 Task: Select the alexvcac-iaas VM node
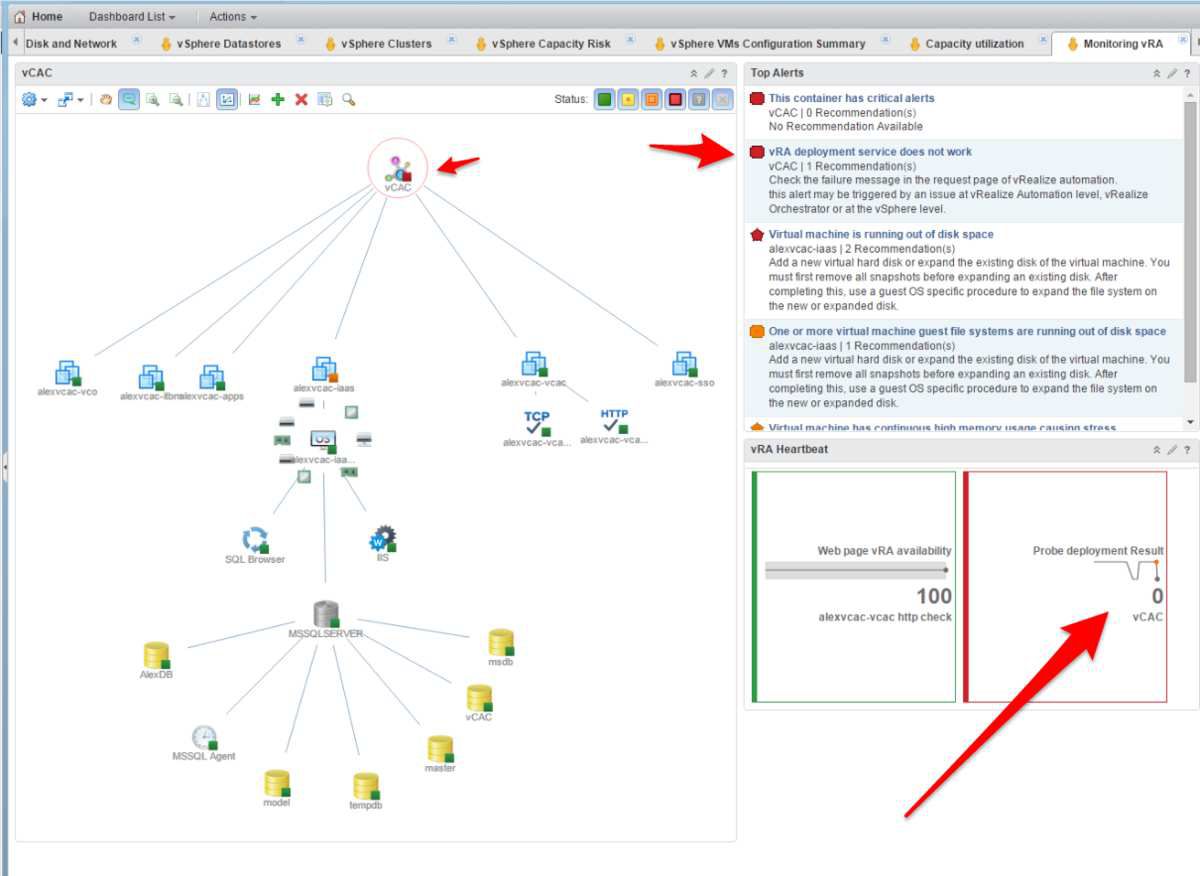click(x=324, y=375)
